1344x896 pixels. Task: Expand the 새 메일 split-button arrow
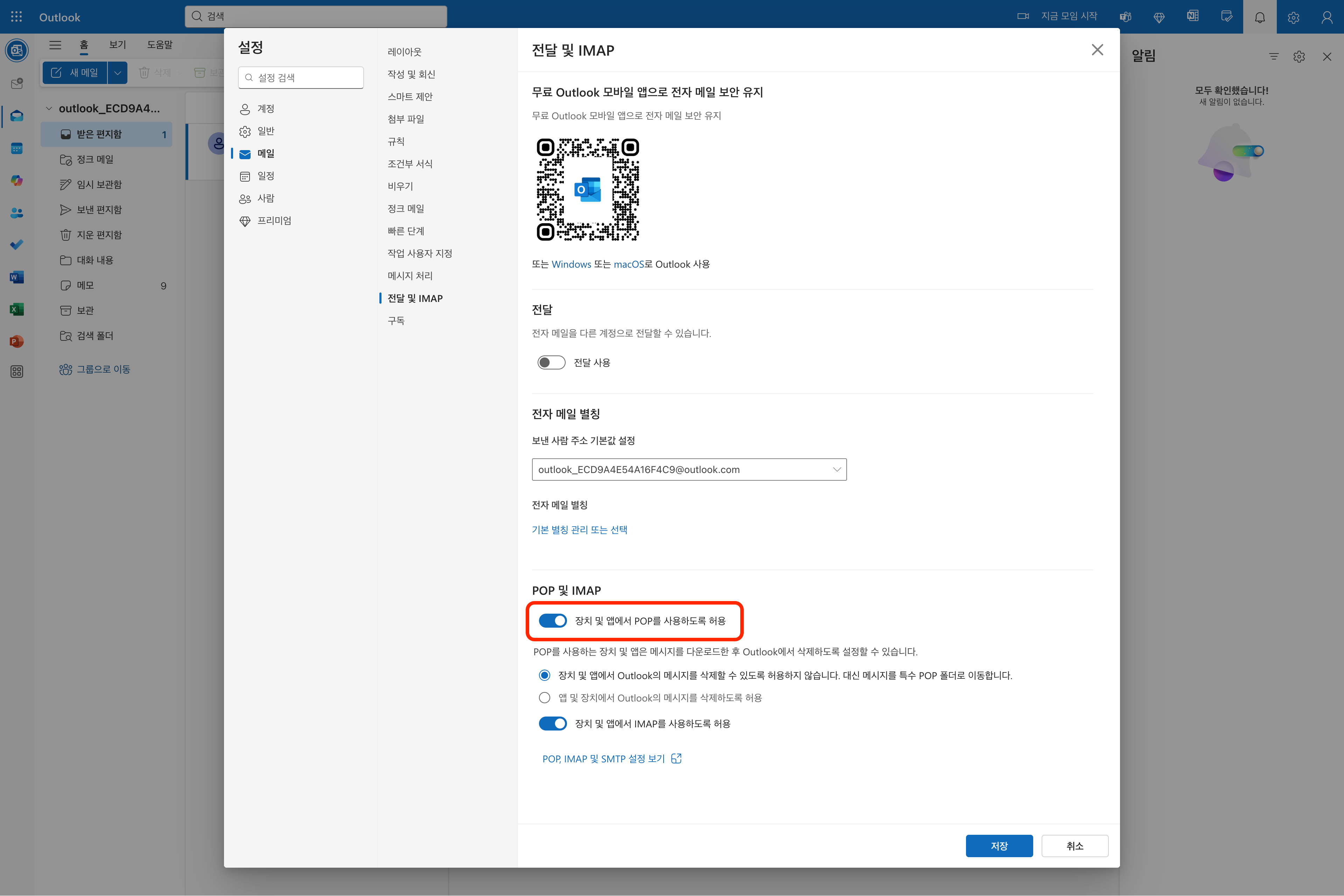[117, 72]
